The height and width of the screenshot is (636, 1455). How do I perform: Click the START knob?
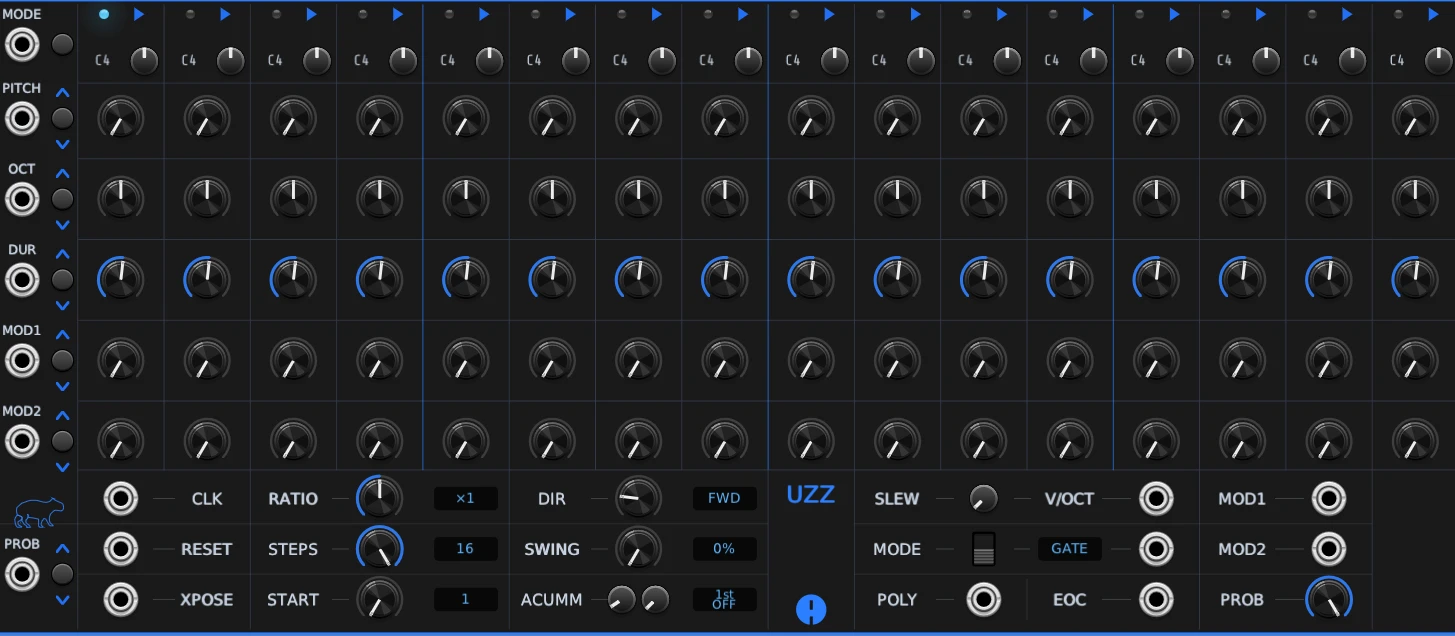(379, 599)
